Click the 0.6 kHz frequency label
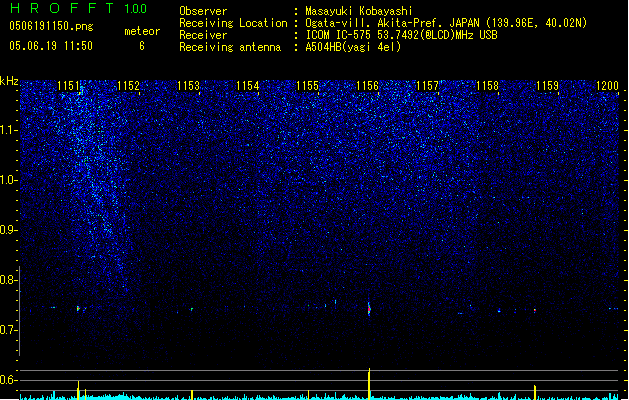This screenshot has height=400, width=629. coord(8,380)
